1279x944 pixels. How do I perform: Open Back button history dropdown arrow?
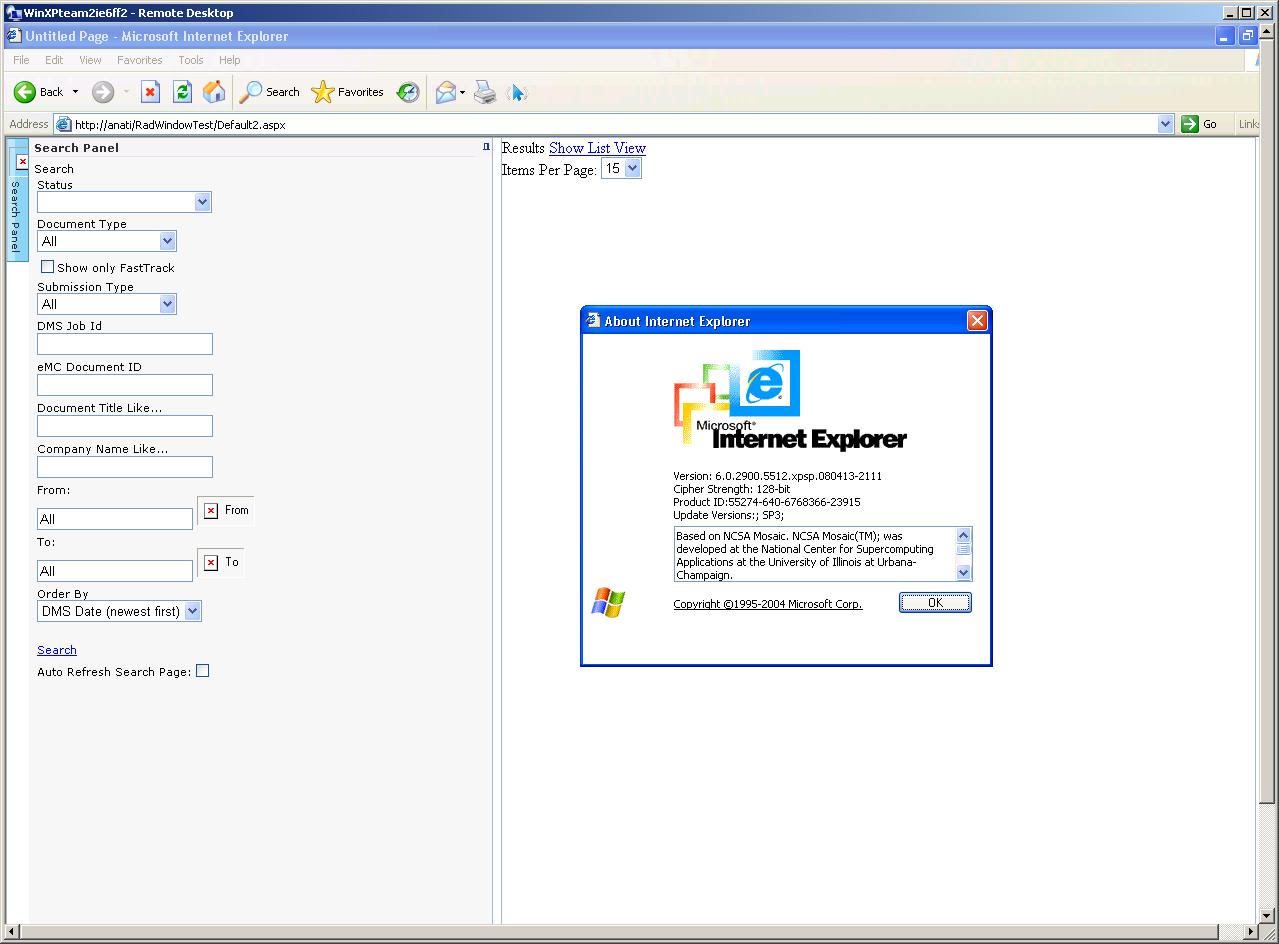pos(75,92)
